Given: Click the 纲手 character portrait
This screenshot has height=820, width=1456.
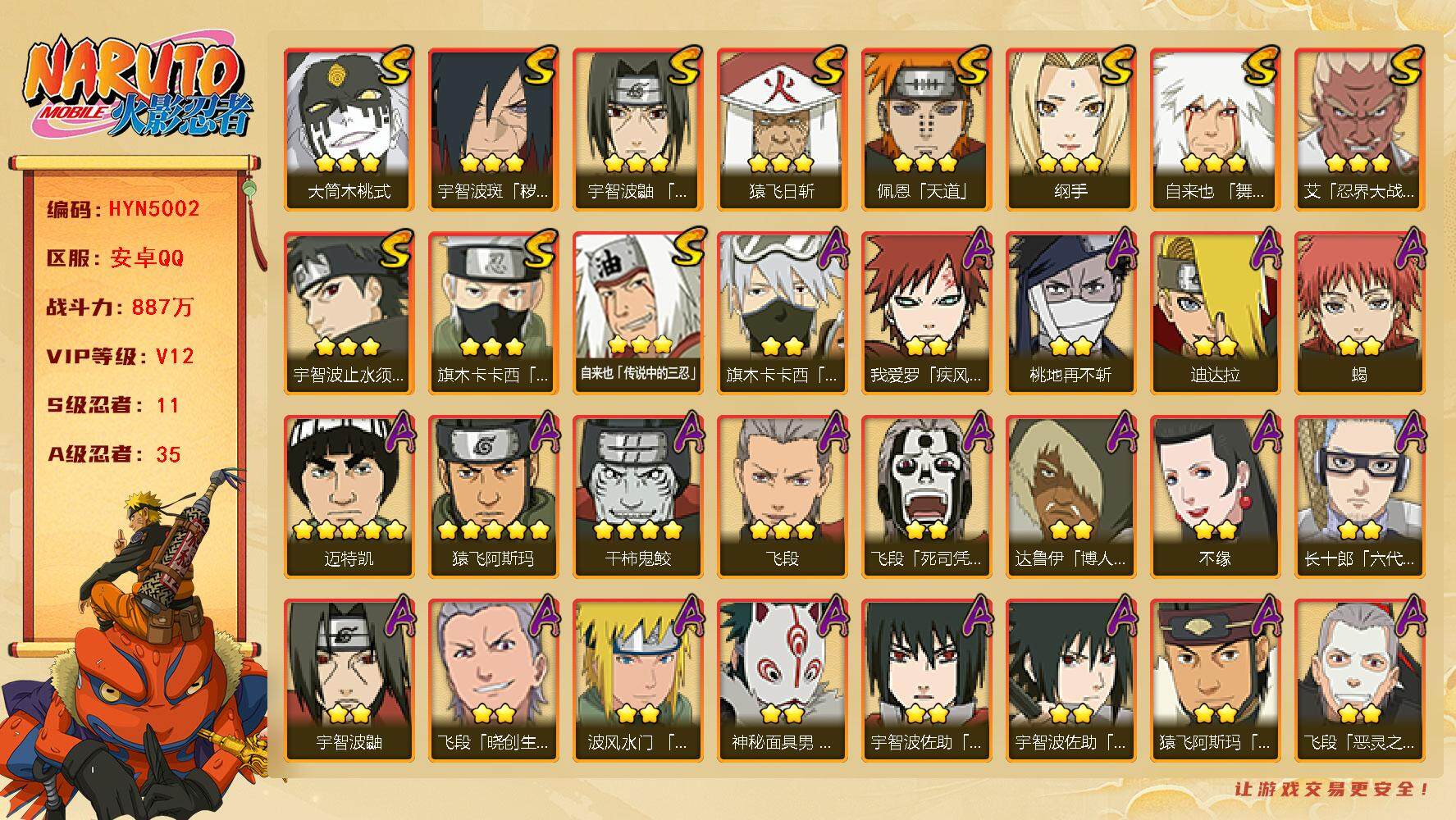Looking at the screenshot, I should click(1070, 130).
